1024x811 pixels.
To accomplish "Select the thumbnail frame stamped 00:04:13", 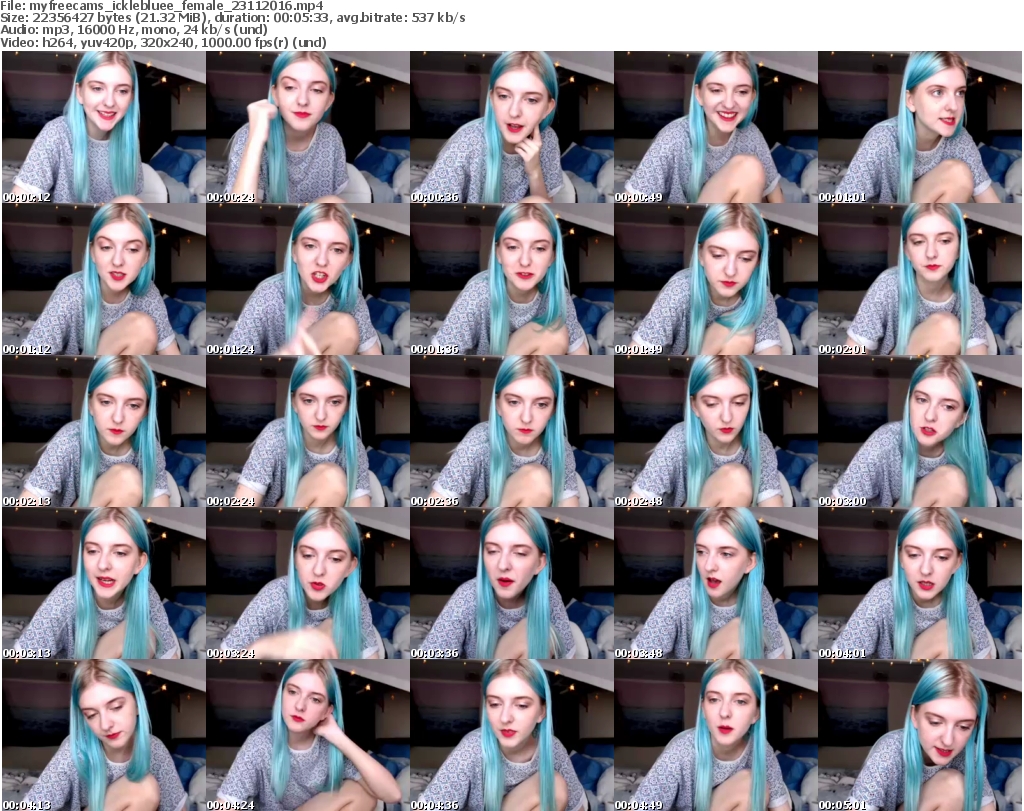I will 104,735.
